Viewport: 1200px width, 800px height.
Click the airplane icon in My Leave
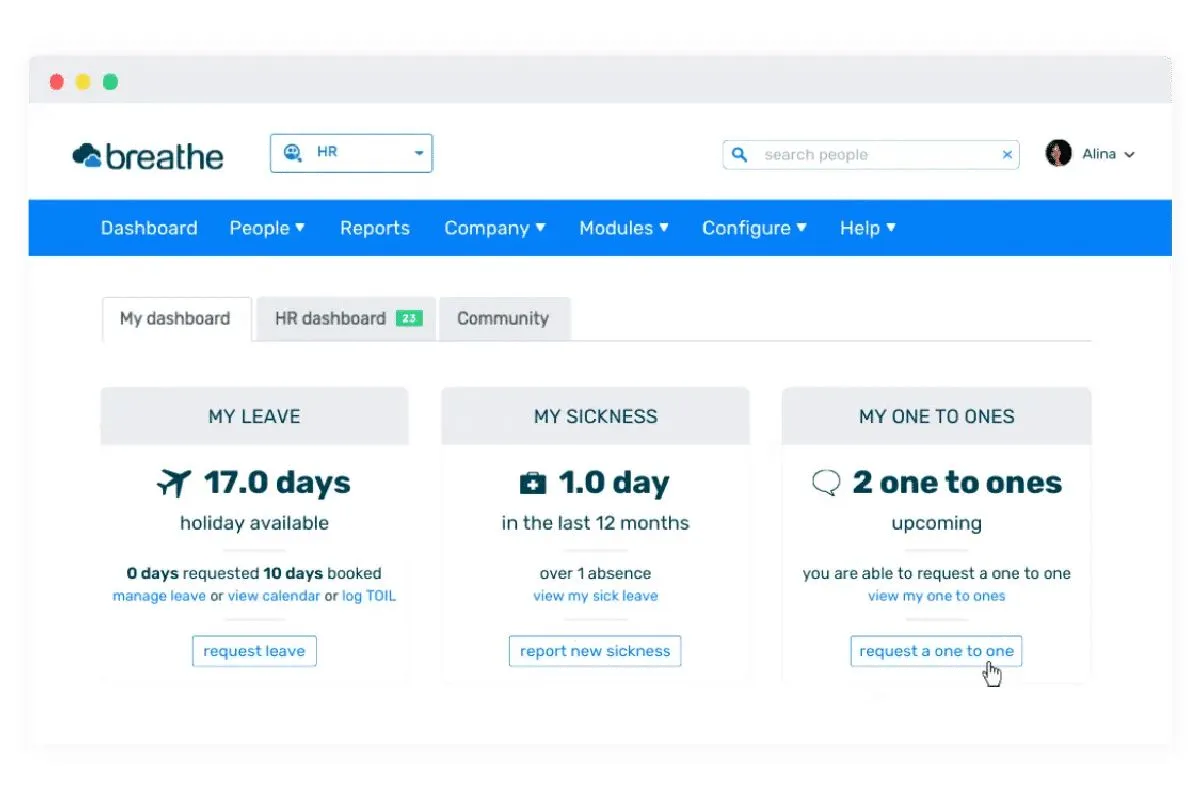click(174, 484)
